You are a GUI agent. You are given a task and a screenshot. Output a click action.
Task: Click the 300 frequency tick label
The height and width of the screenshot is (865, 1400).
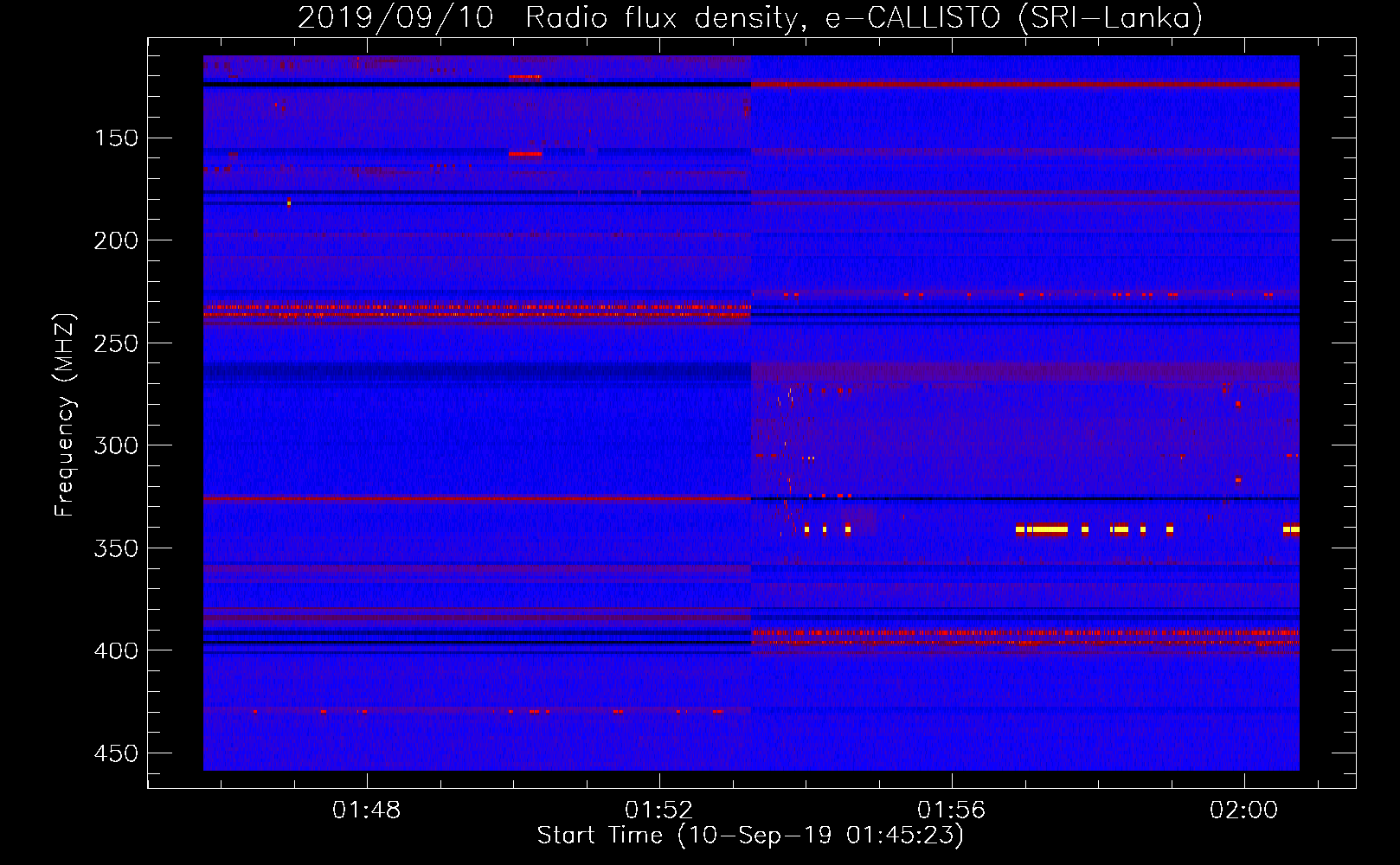point(116,445)
